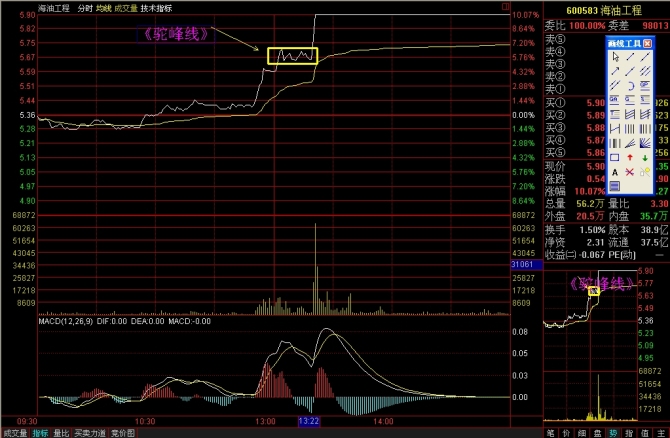
Task: Select the price range measuring ruler tool
Action: [614, 129]
